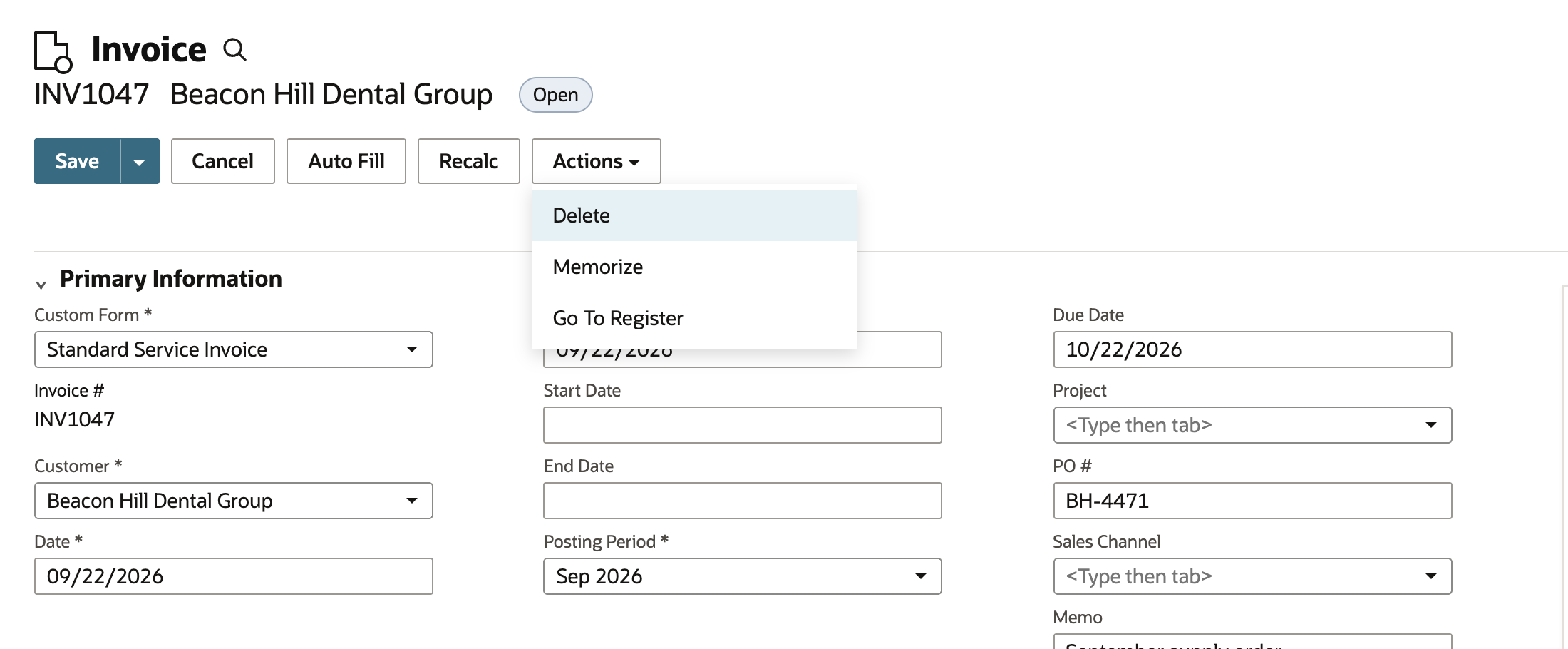Open the Sales Channel dropdown
The width and height of the screenshot is (1568, 649).
click(x=1253, y=576)
